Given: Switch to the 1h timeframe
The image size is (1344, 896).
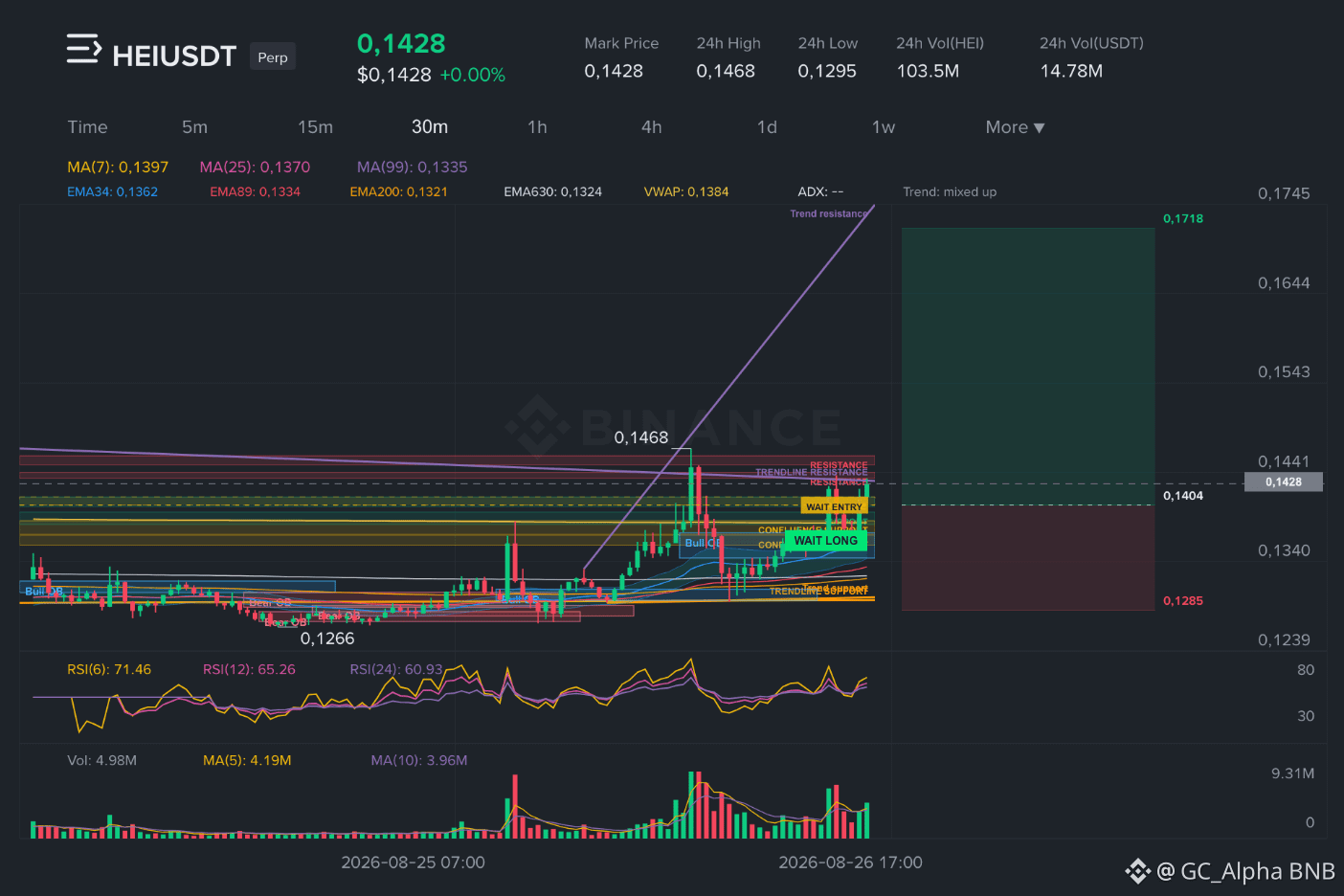Looking at the screenshot, I should point(537,127).
